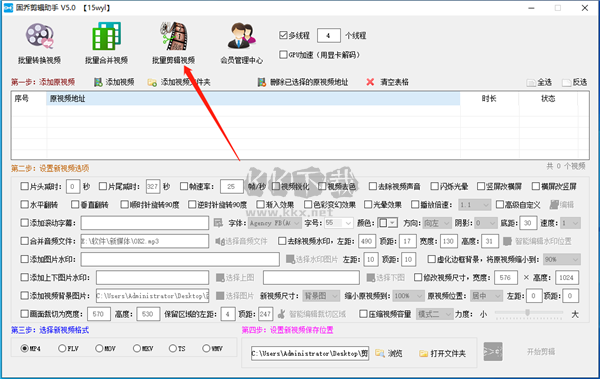Click the 选择音频文件 icon
Image resolution: width=600 pixels, height=379 pixels.
[219, 241]
